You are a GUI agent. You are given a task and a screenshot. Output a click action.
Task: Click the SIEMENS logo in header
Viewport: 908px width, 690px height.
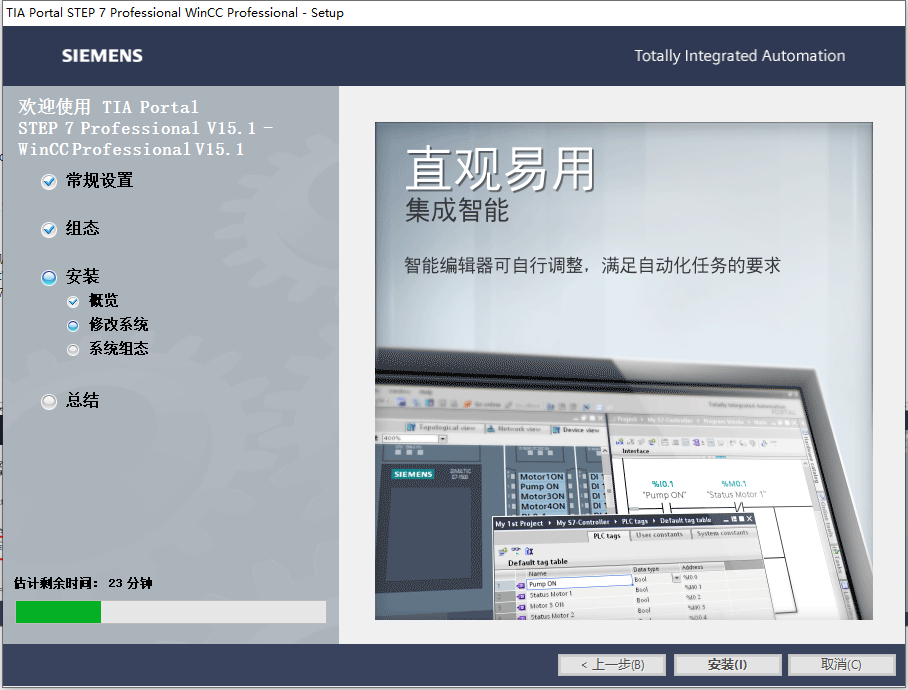click(x=102, y=56)
